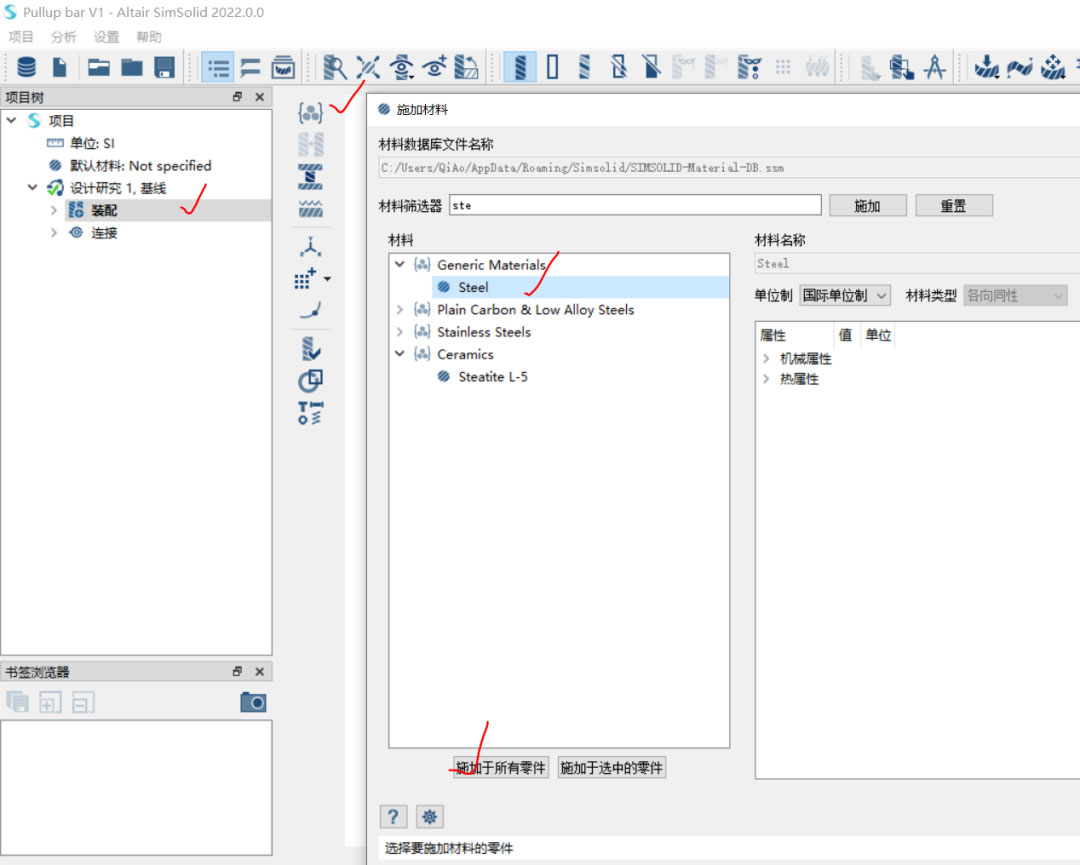
Task: Open the 单位制 unit system dropdown
Action: point(845,296)
